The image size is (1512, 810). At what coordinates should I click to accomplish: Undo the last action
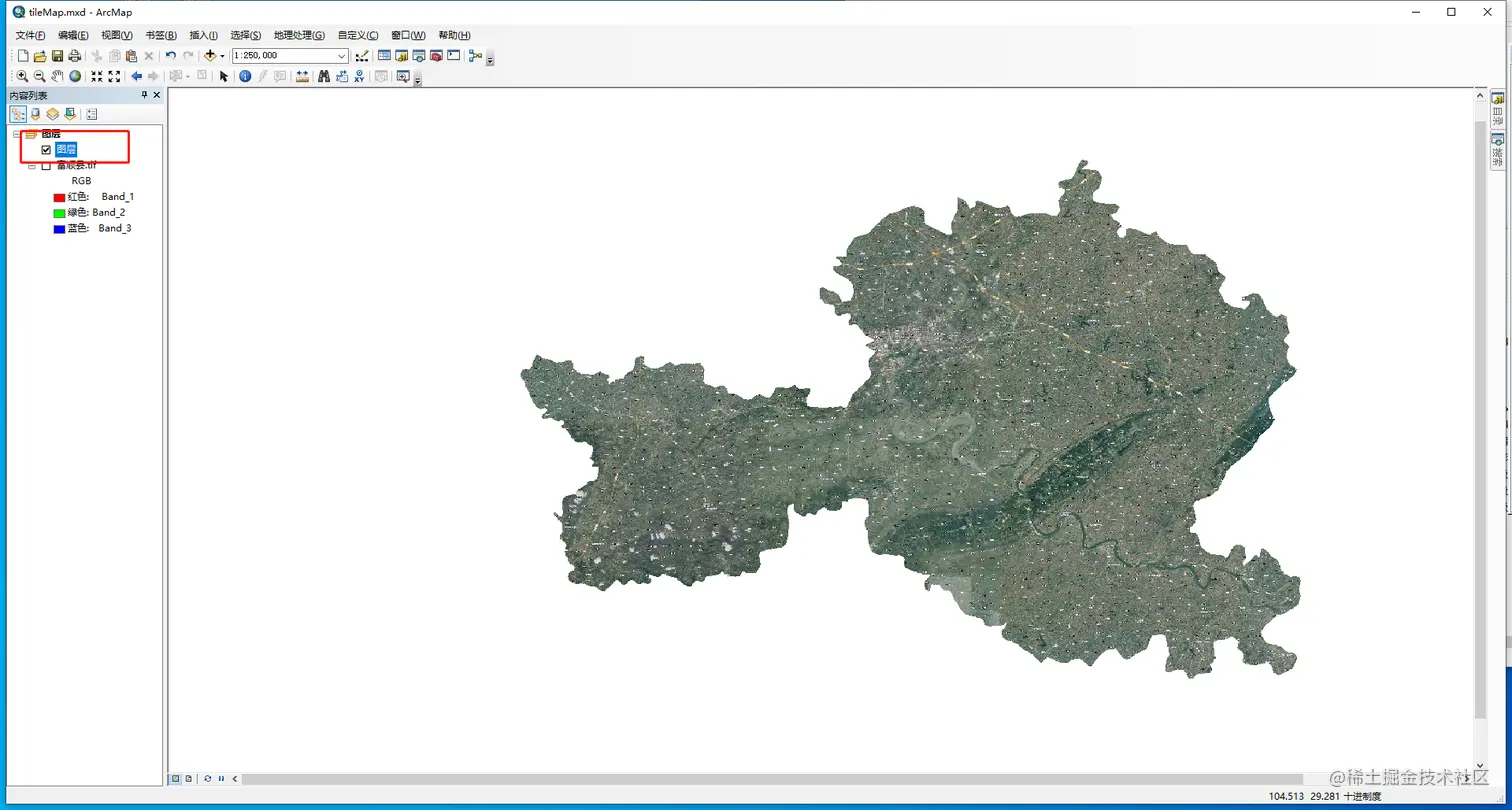[170, 56]
